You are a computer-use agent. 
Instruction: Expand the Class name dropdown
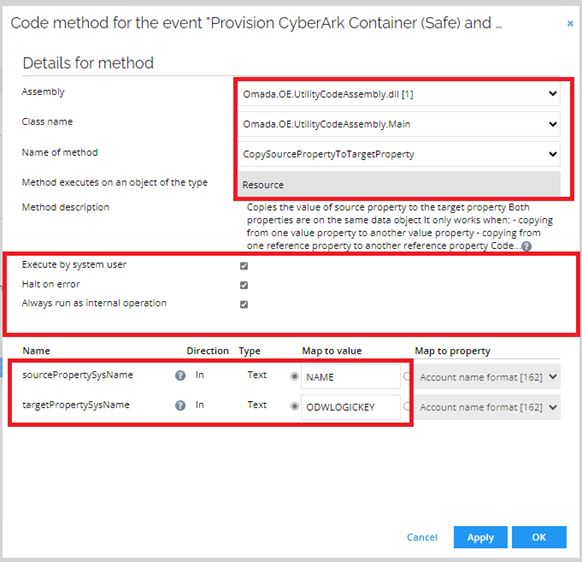(399, 124)
